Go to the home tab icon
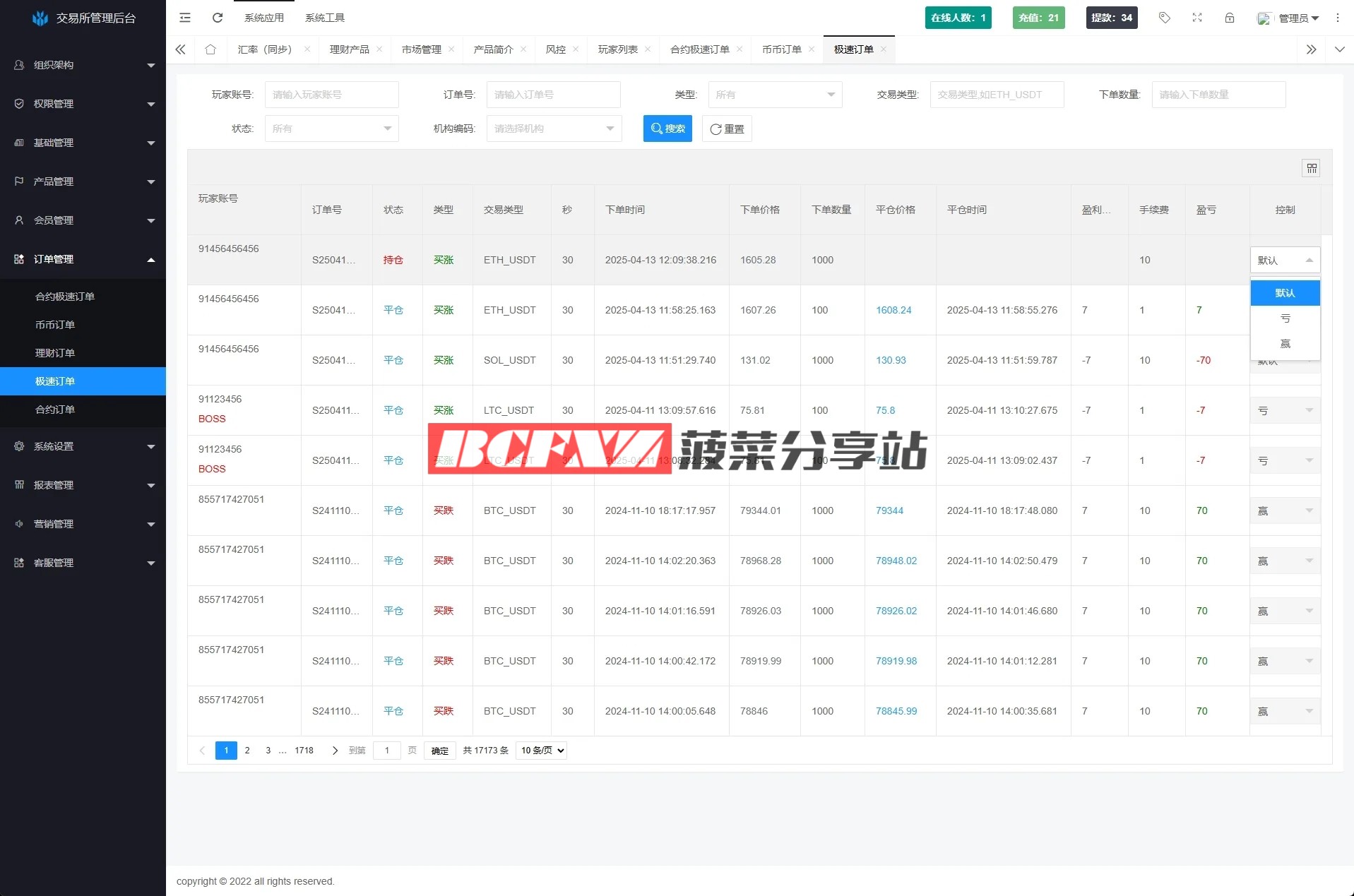 tap(210, 49)
